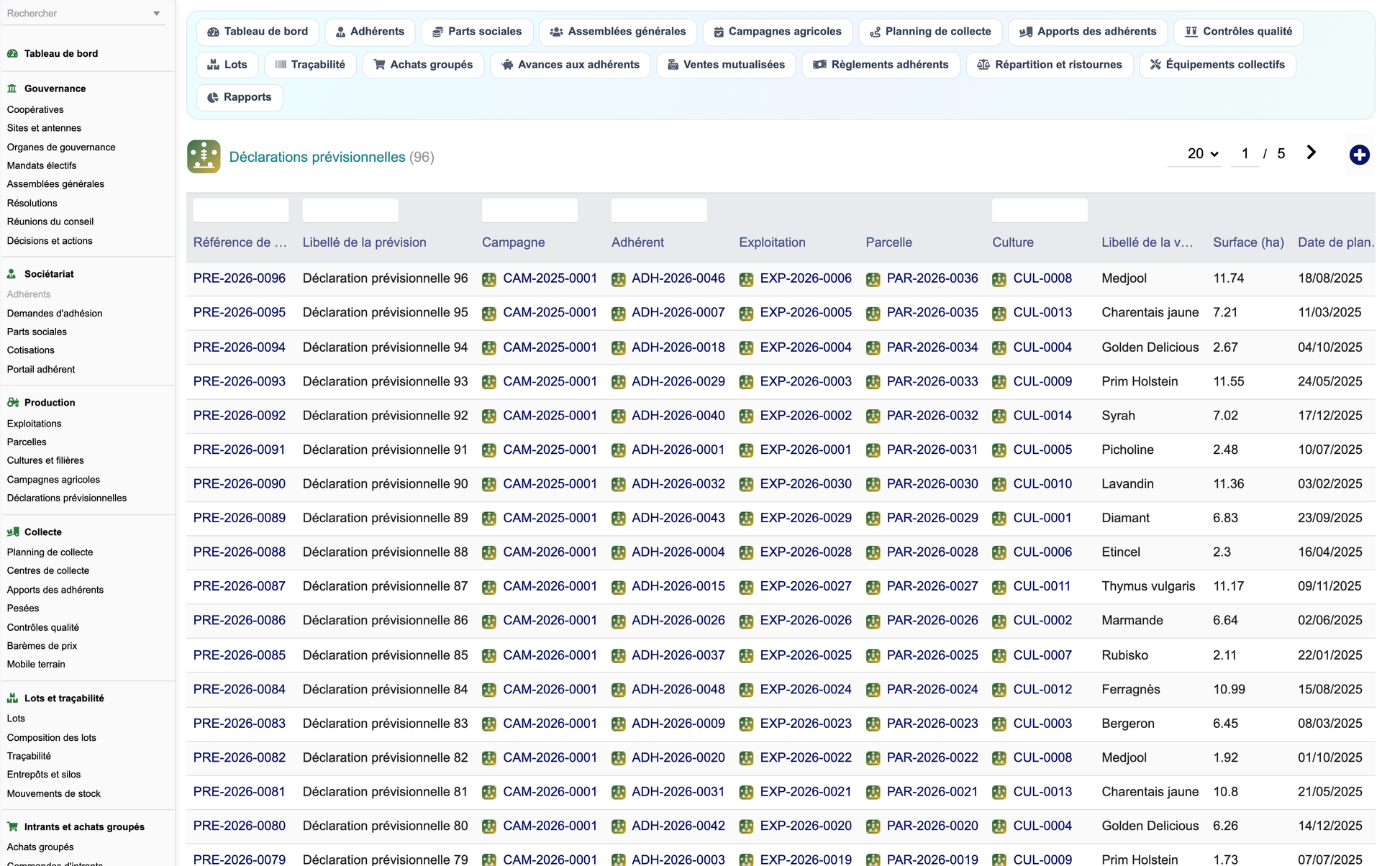Click the Culture column filter field
Image resolution: width=1400 pixels, height=866 pixels.
coord(1040,210)
